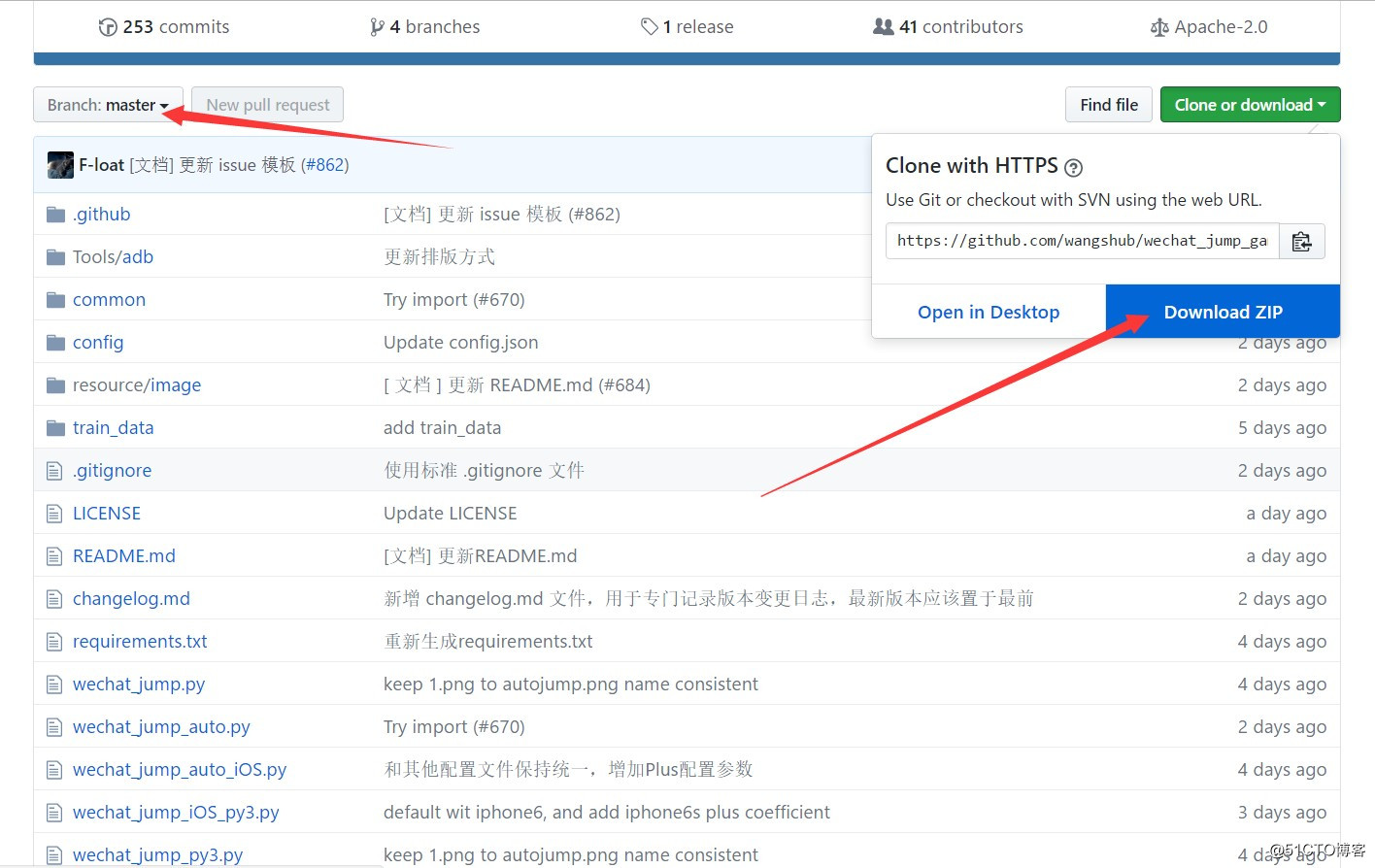Click the Update LICENSE commit message
The height and width of the screenshot is (868, 1375).
(450, 514)
